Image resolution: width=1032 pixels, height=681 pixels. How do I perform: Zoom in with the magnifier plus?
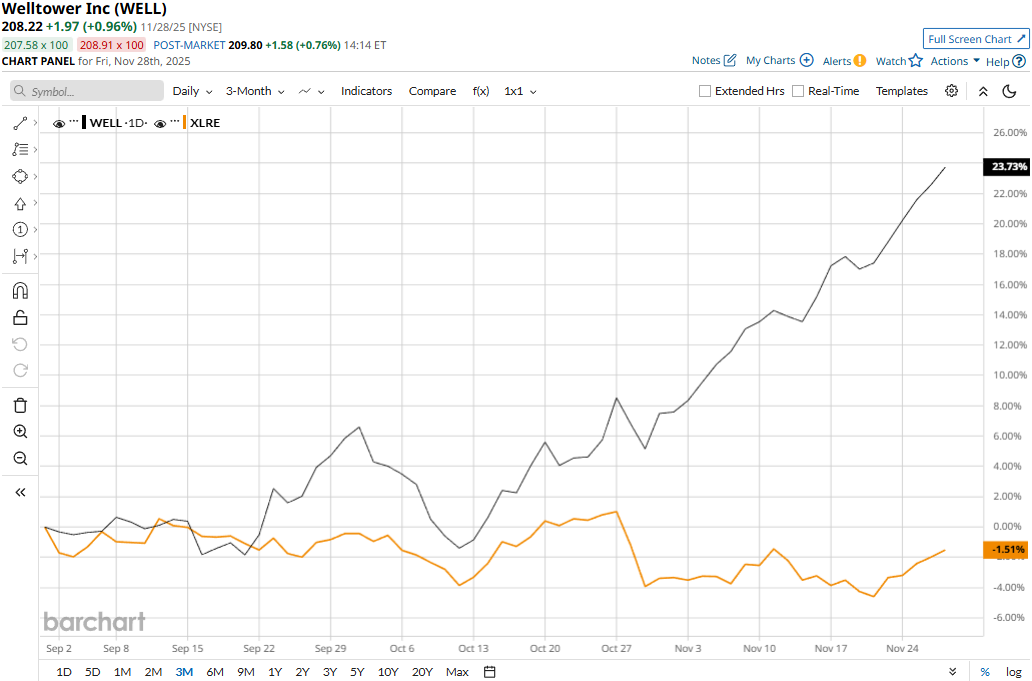pyautogui.click(x=20, y=432)
